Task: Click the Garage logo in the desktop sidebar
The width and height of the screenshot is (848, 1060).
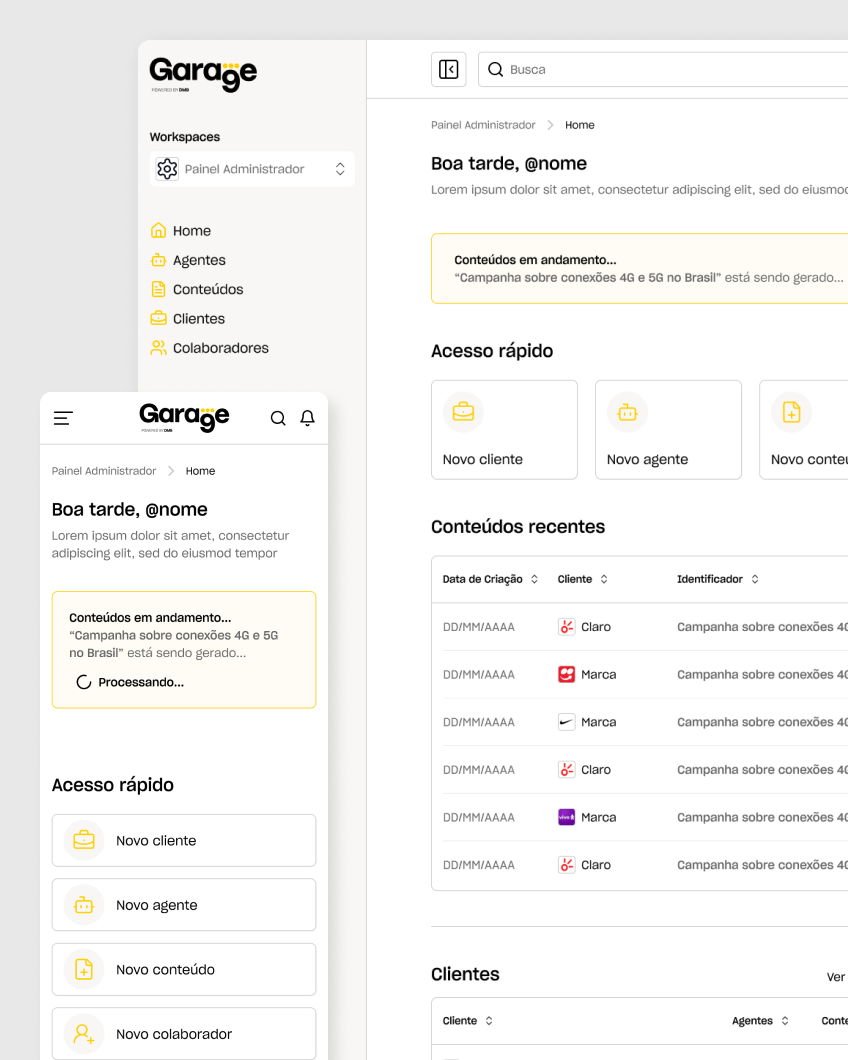Action: (203, 74)
